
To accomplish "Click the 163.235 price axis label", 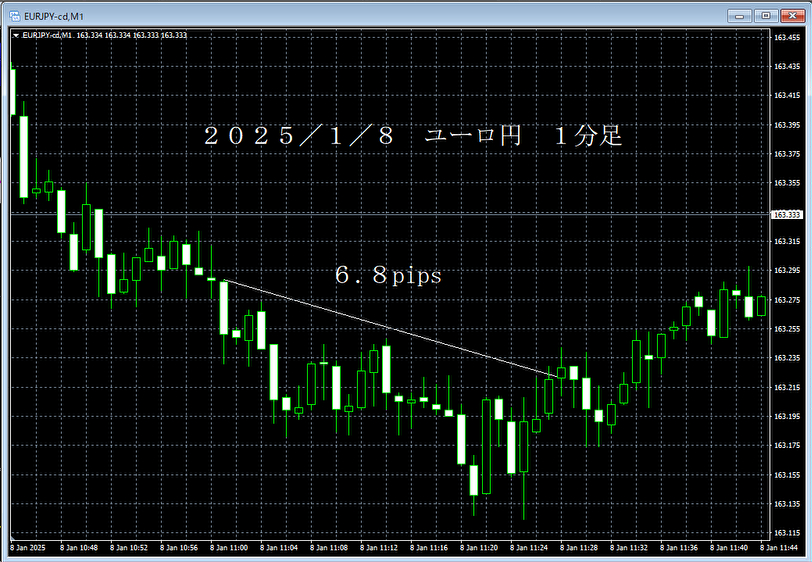I will coord(787,358).
